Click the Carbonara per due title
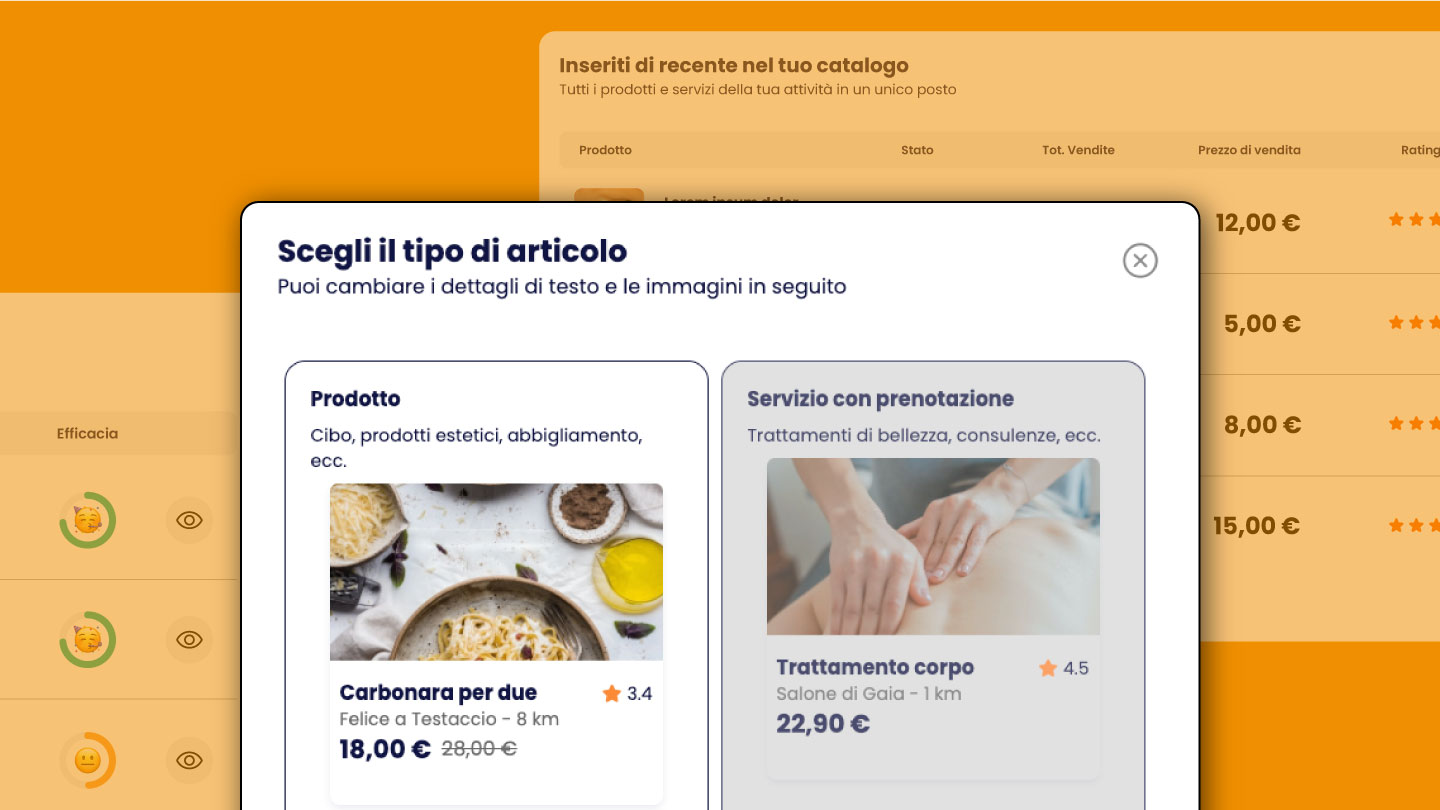 [x=438, y=692]
